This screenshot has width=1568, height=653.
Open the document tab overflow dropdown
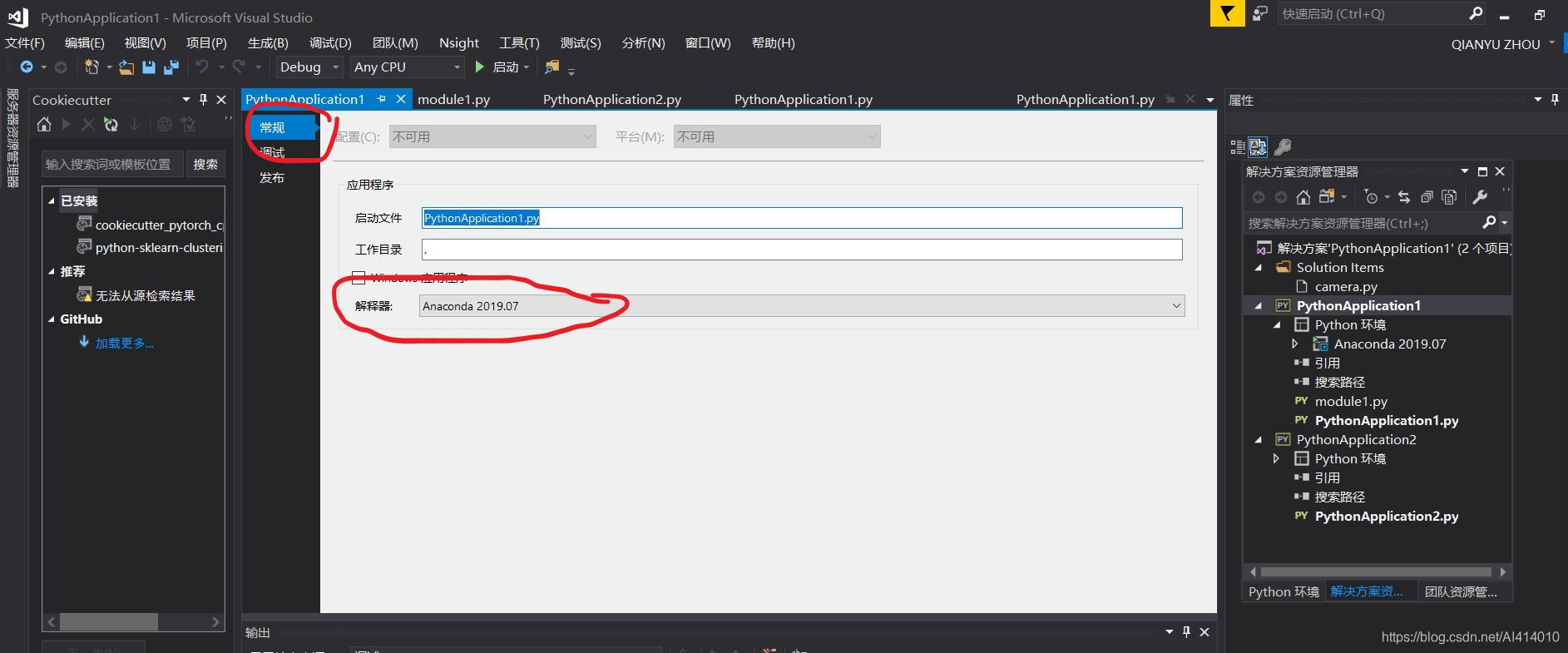click(x=1209, y=100)
